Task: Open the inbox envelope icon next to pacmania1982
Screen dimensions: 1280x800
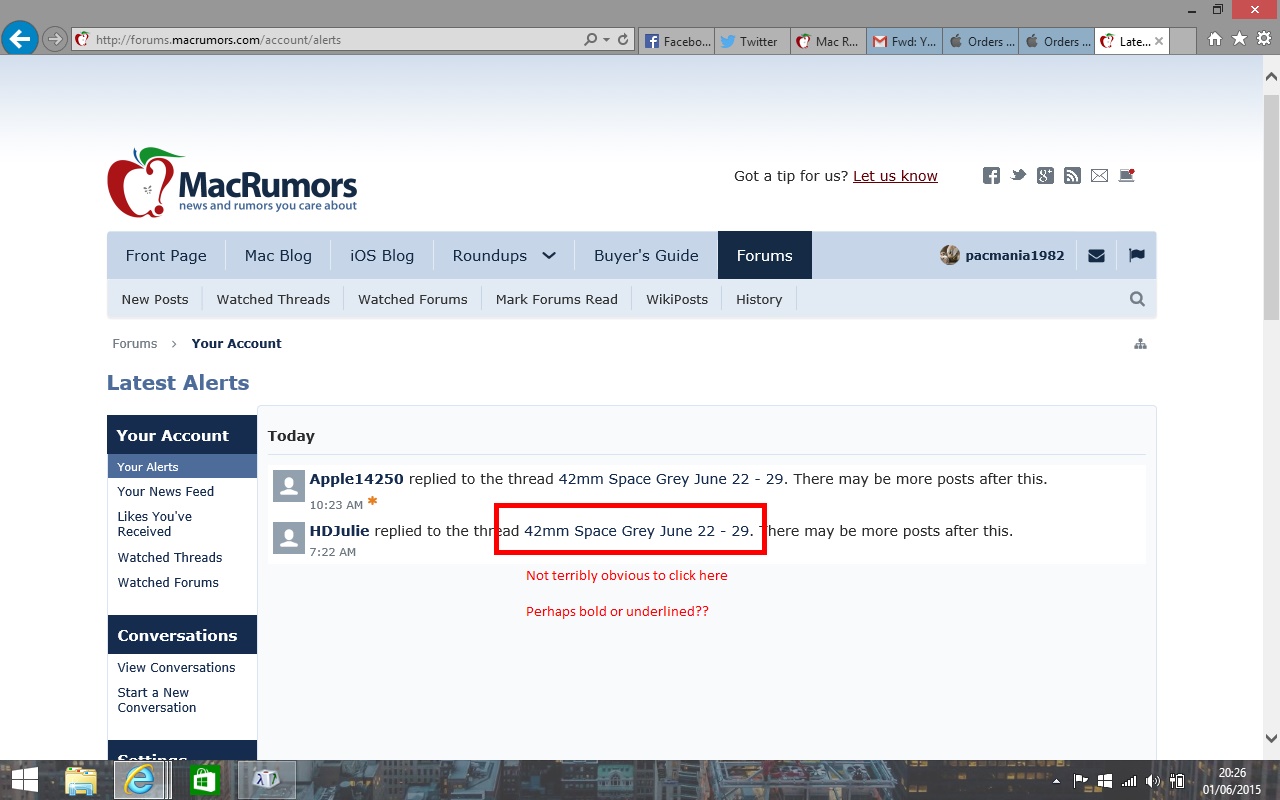Action: (1096, 255)
